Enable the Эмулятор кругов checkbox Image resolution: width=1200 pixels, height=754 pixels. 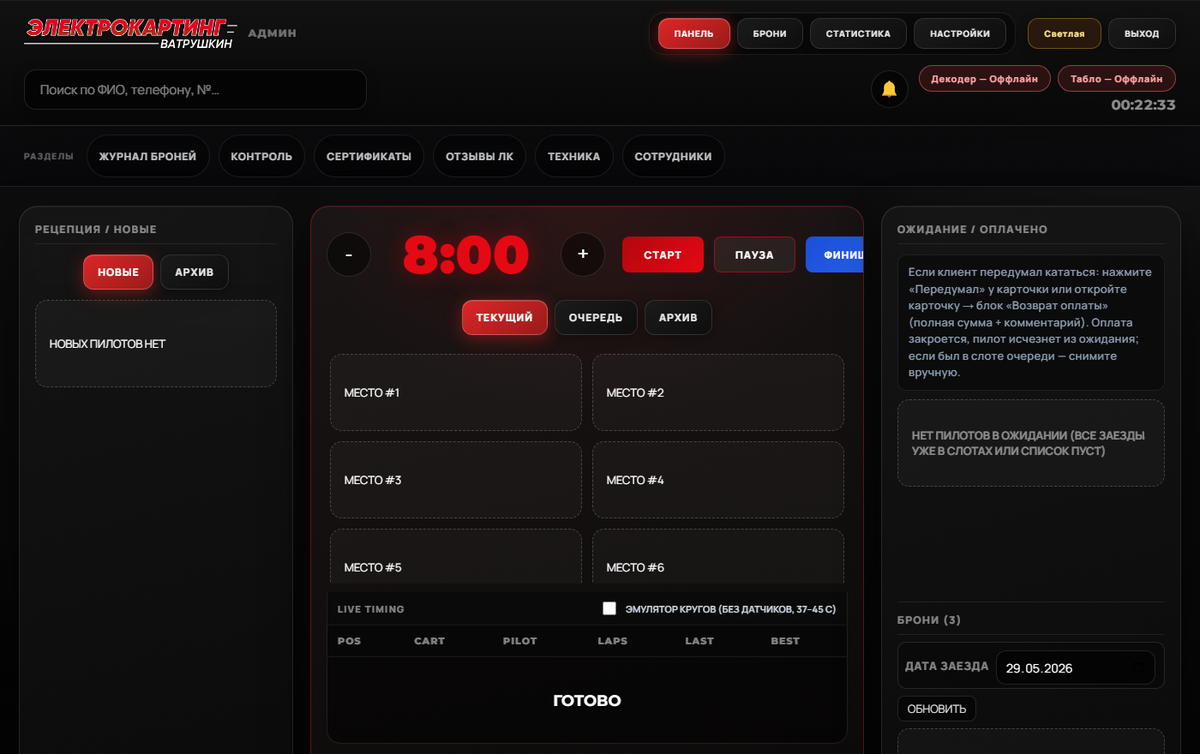tap(609, 608)
